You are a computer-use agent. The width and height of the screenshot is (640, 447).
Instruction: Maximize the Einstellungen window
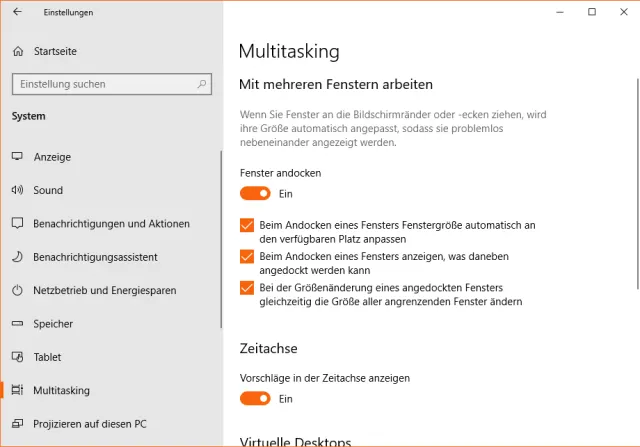click(592, 12)
